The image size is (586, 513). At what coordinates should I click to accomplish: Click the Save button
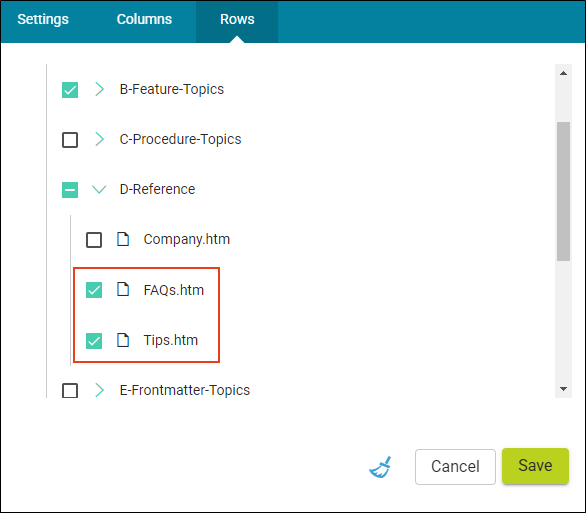[535, 466]
